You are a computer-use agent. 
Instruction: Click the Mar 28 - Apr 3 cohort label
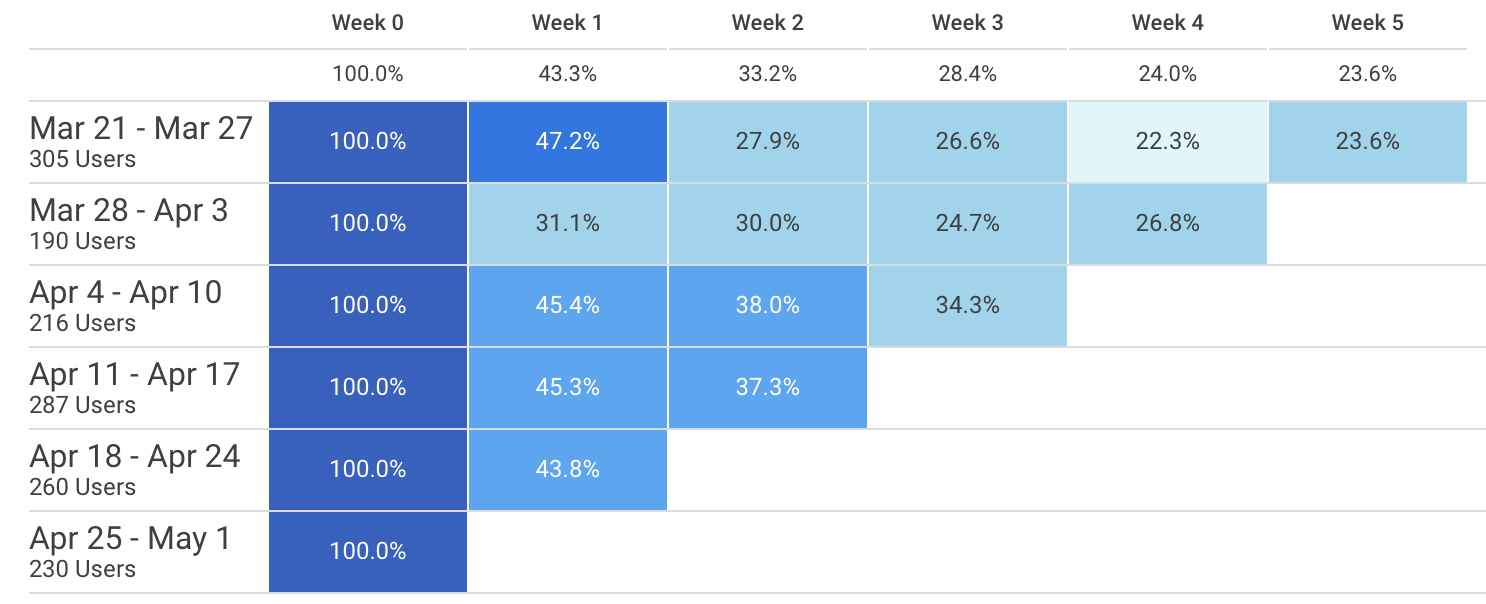coord(129,211)
